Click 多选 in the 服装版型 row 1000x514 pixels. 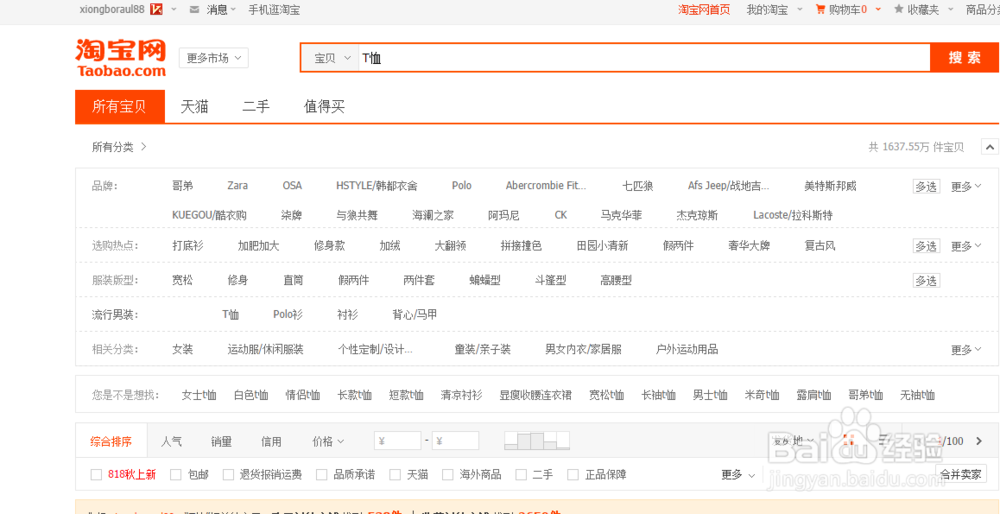tap(926, 280)
